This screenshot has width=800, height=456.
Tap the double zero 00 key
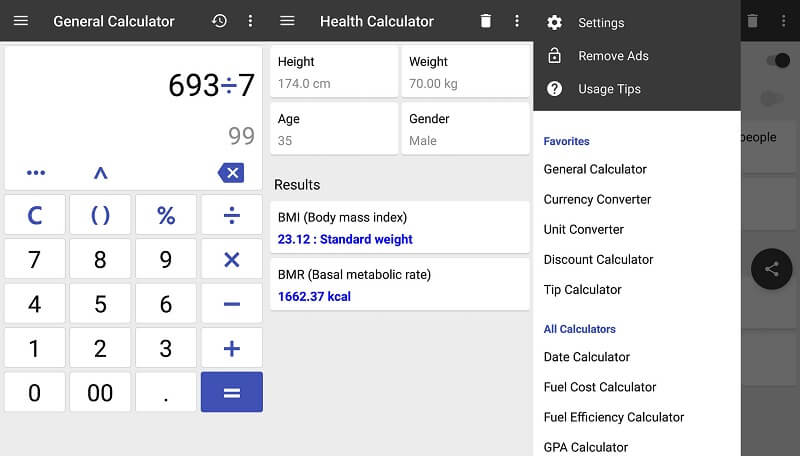tap(100, 392)
